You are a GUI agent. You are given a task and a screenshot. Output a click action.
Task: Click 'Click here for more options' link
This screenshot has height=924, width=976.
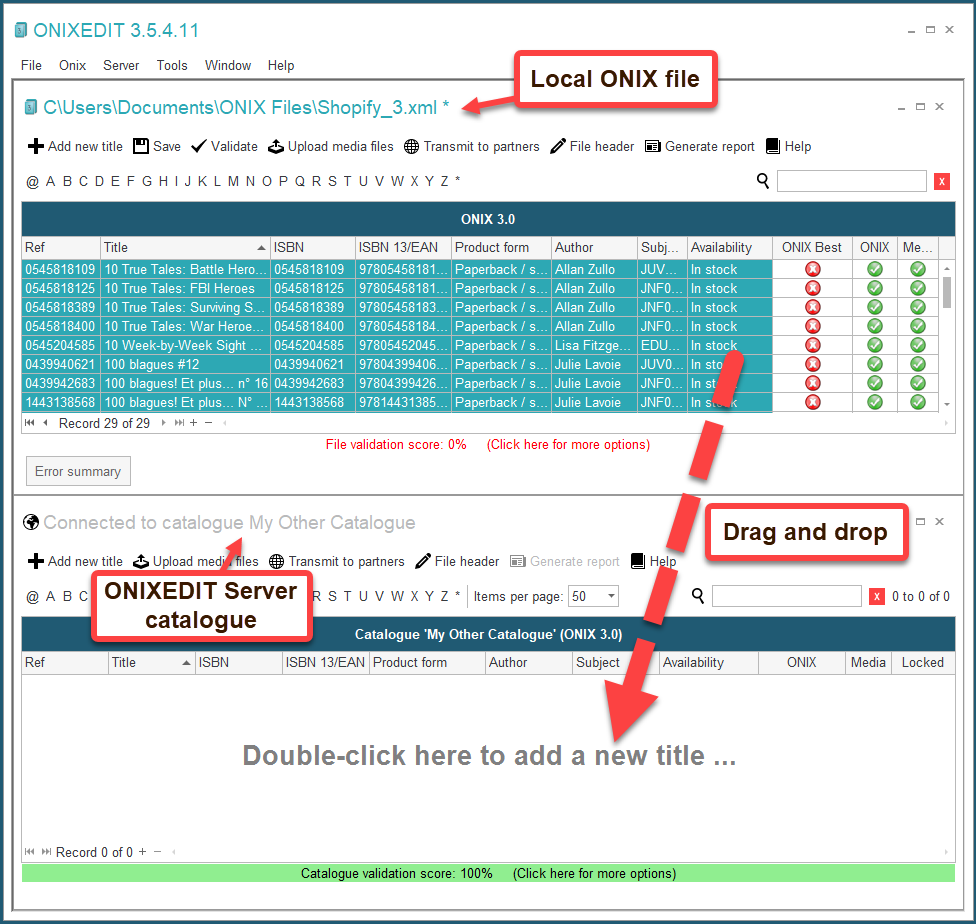click(x=568, y=444)
